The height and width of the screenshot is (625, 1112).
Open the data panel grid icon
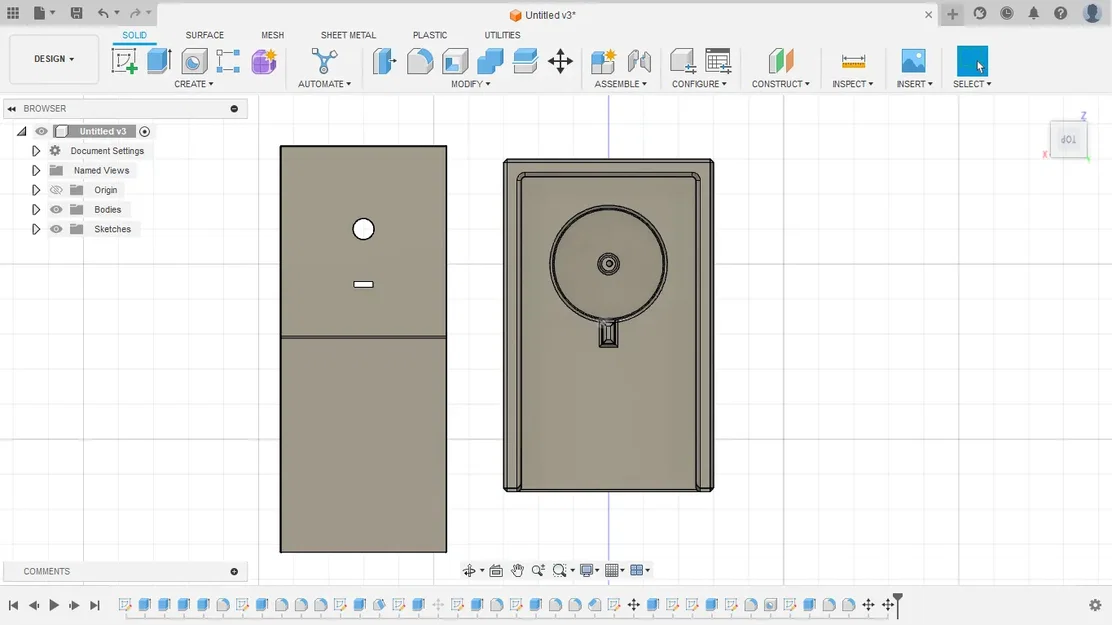[x=13, y=13]
